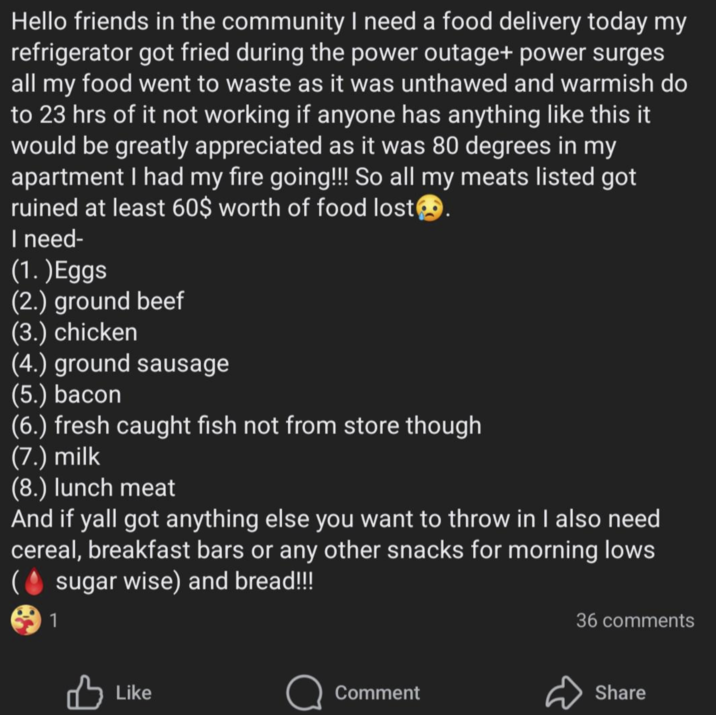Select the "(8.) lunch meat" line
Viewport: 716px width, 715px height.
(x=93, y=488)
